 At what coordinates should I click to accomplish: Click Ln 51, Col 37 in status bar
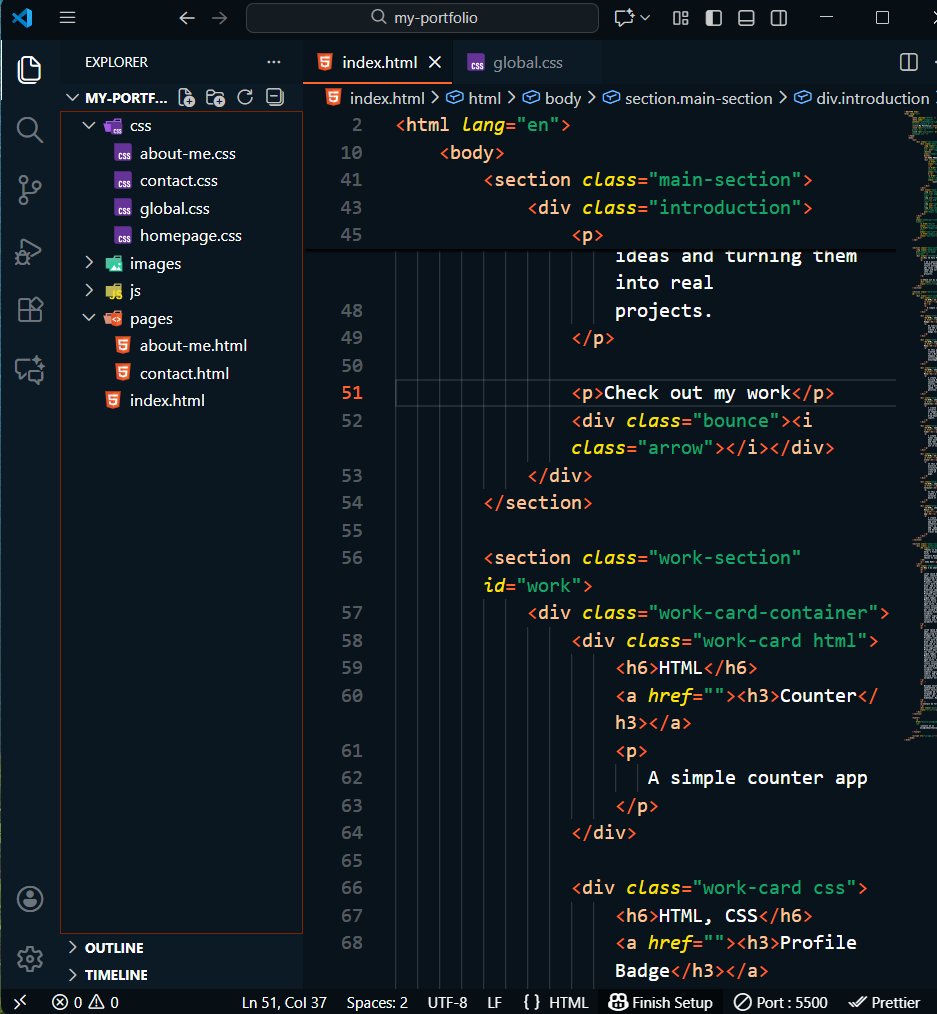[x=284, y=1003]
